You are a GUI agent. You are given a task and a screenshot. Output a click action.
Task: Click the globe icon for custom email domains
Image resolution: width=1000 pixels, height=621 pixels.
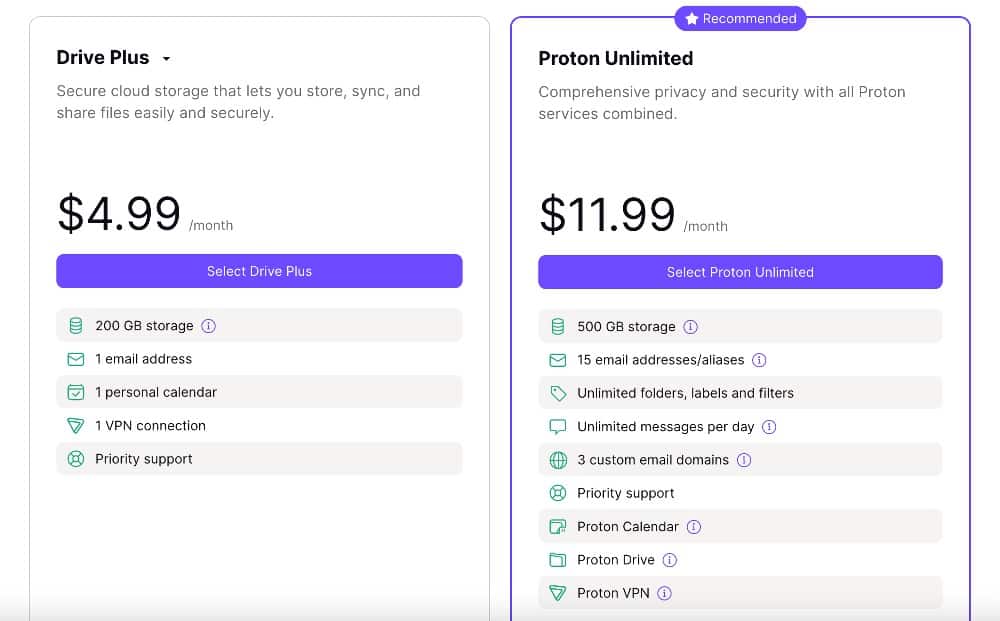click(x=558, y=460)
